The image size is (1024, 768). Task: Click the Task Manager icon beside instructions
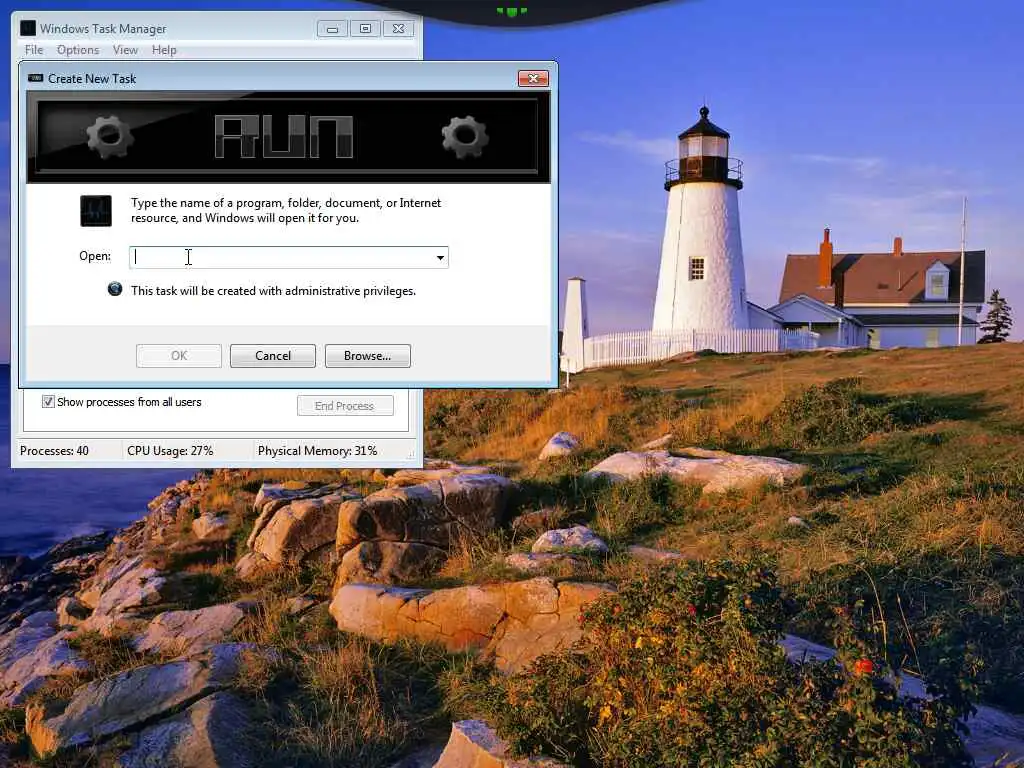click(x=96, y=211)
